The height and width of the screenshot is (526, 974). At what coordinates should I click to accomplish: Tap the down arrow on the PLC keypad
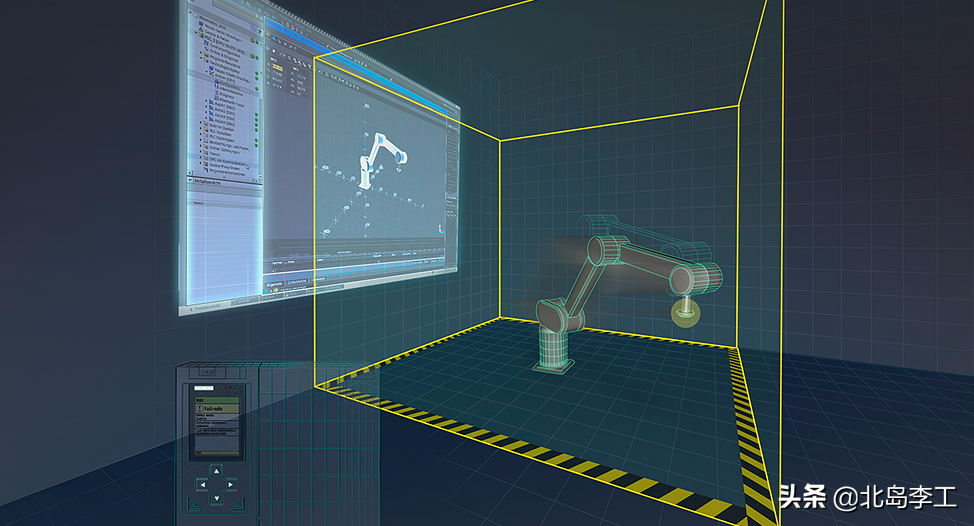point(217,499)
